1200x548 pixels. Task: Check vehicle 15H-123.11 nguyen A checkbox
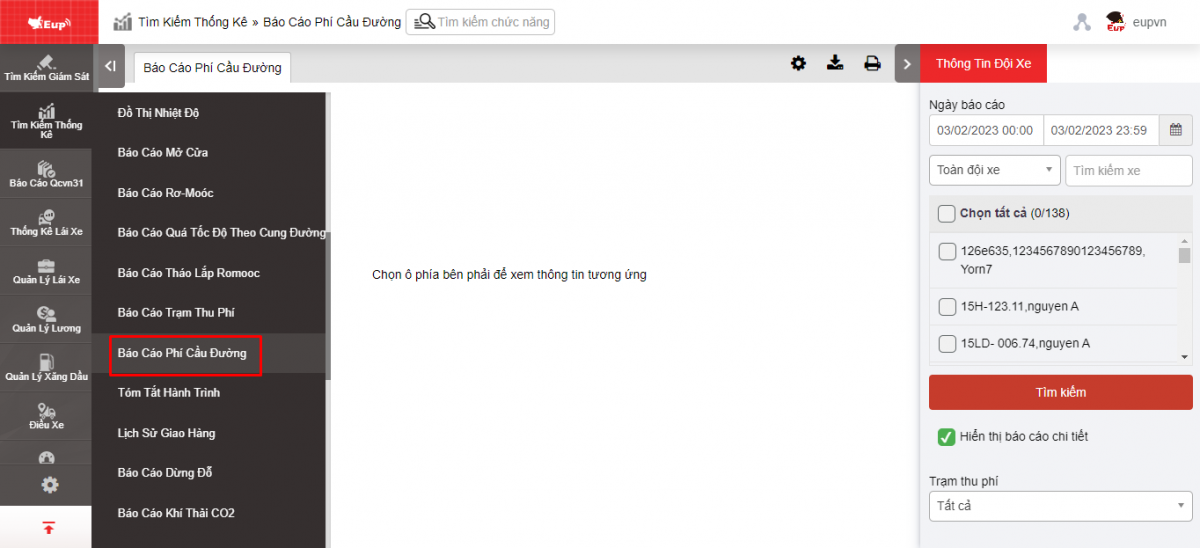pyautogui.click(x=946, y=306)
